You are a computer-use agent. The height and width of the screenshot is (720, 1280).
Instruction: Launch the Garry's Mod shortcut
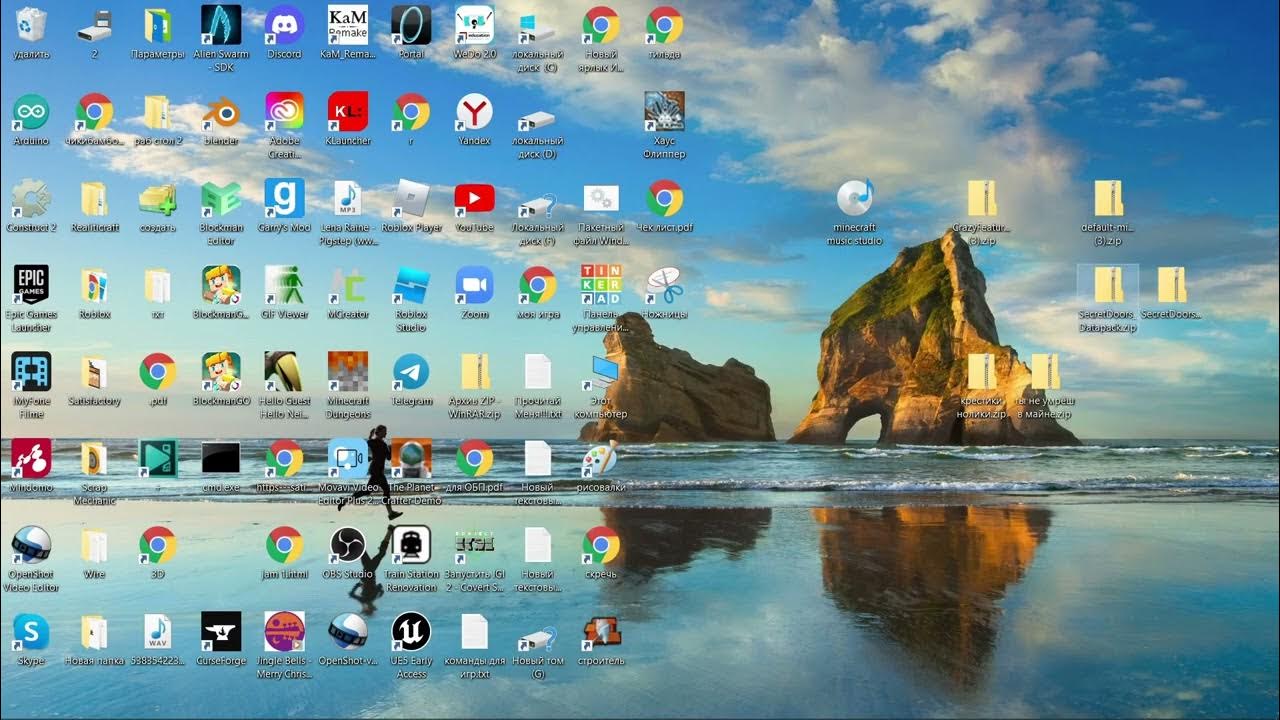point(284,198)
